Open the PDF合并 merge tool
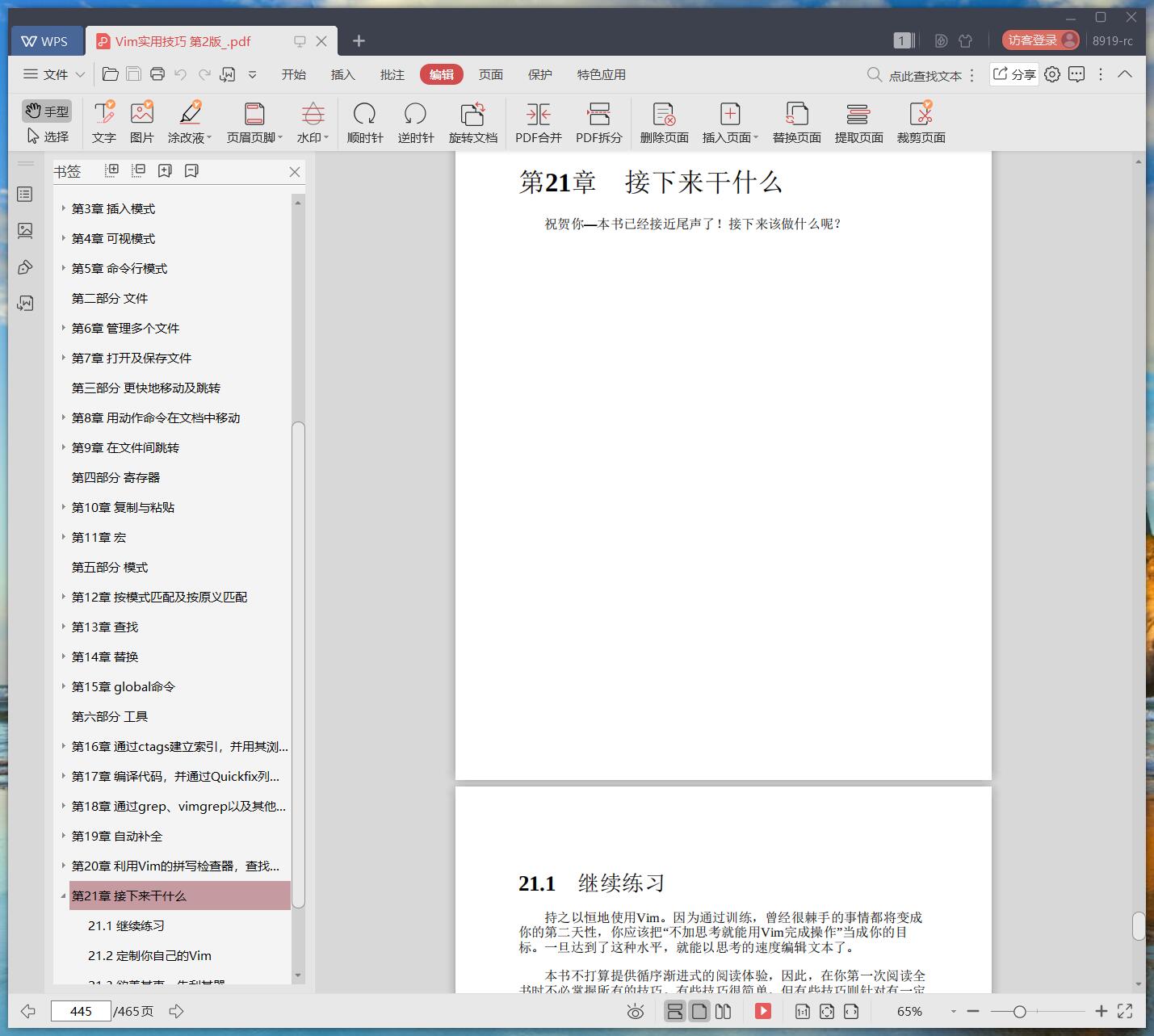This screenshot has height=1036, width=1154. [539, 122]
